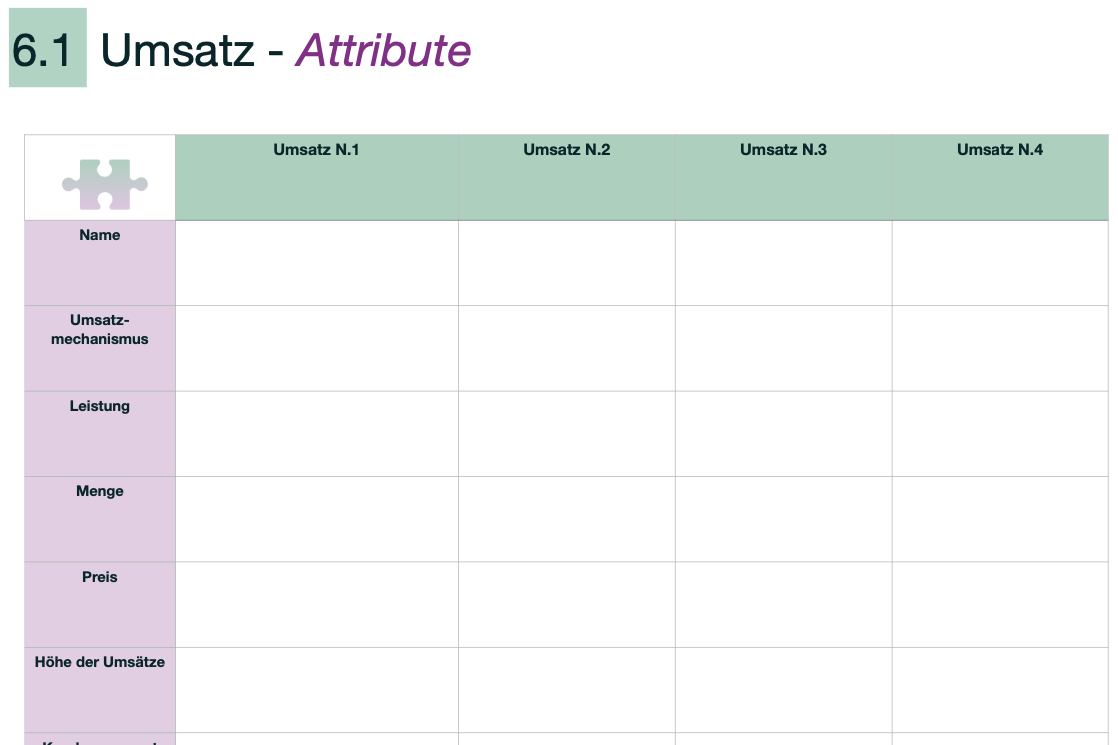This screenshot has height=745, width=1118.
Task: Click the Höhe der Umsätze row label
Action: click(x=100, y=662)
